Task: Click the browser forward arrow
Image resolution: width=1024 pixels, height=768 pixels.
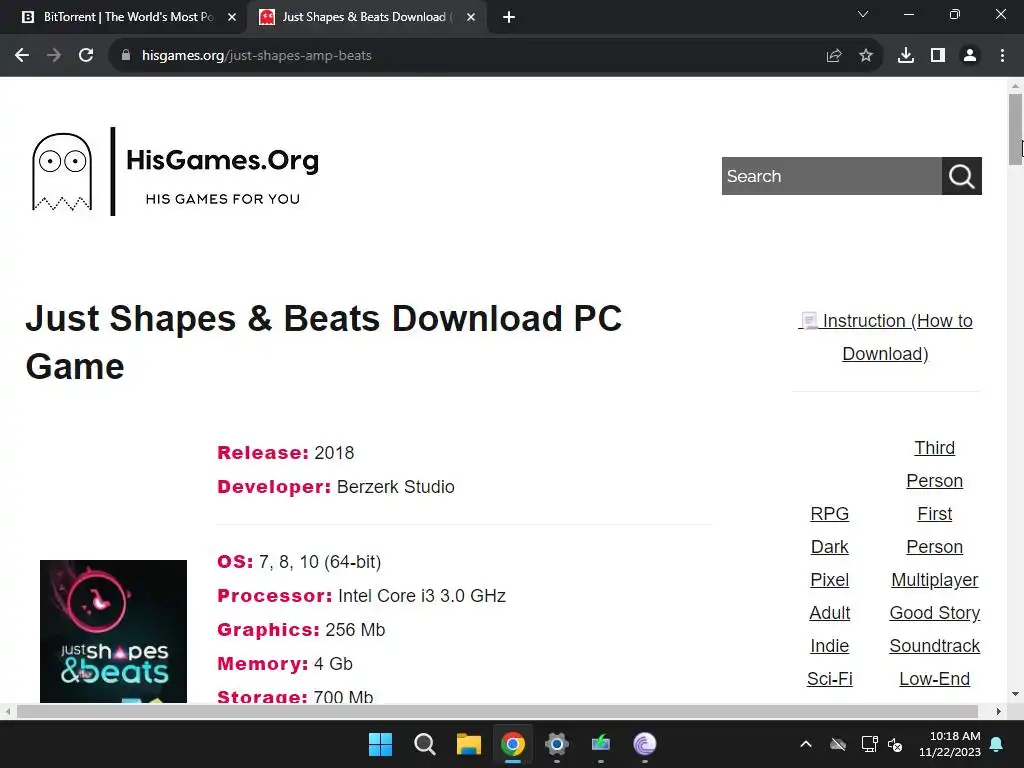Action: (54, 56)
